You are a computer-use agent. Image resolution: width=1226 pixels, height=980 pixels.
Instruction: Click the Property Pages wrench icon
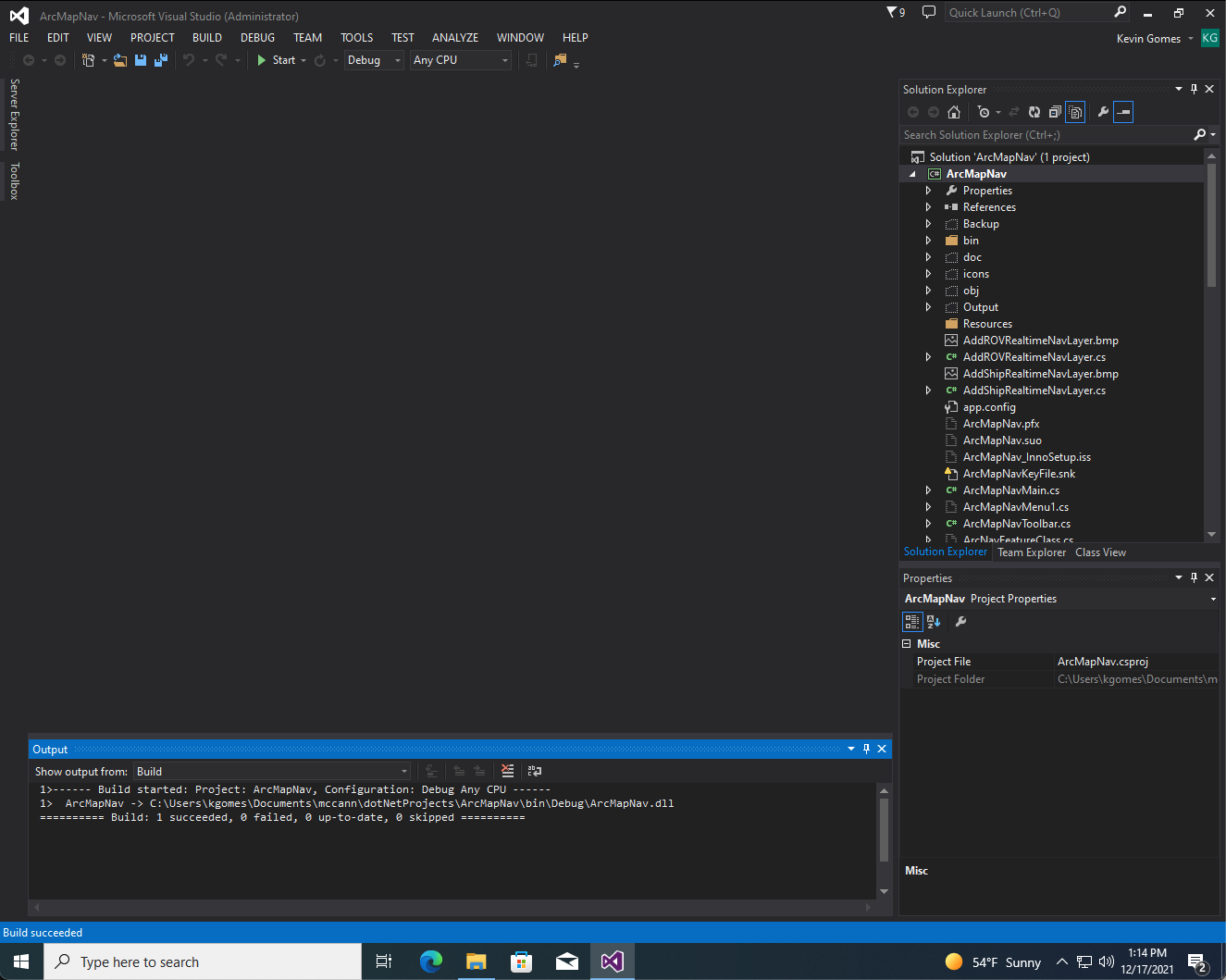click(960, 622)
